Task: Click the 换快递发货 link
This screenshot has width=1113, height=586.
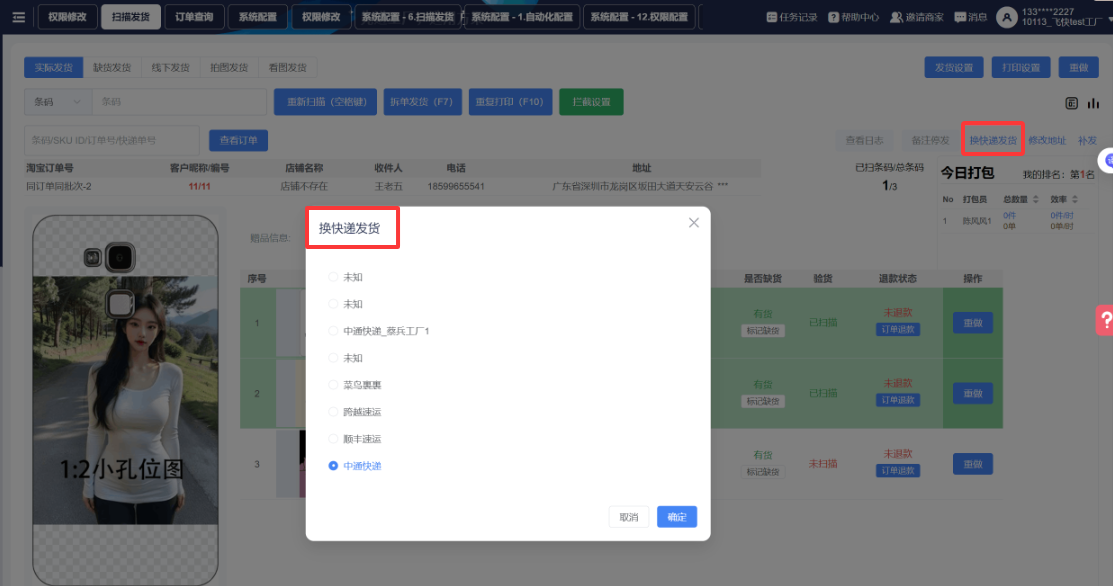Action: click(x=993, y=140)
